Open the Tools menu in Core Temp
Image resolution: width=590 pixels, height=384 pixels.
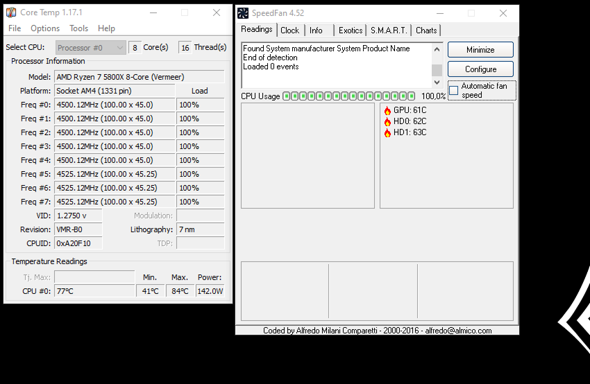pos(79,29)
